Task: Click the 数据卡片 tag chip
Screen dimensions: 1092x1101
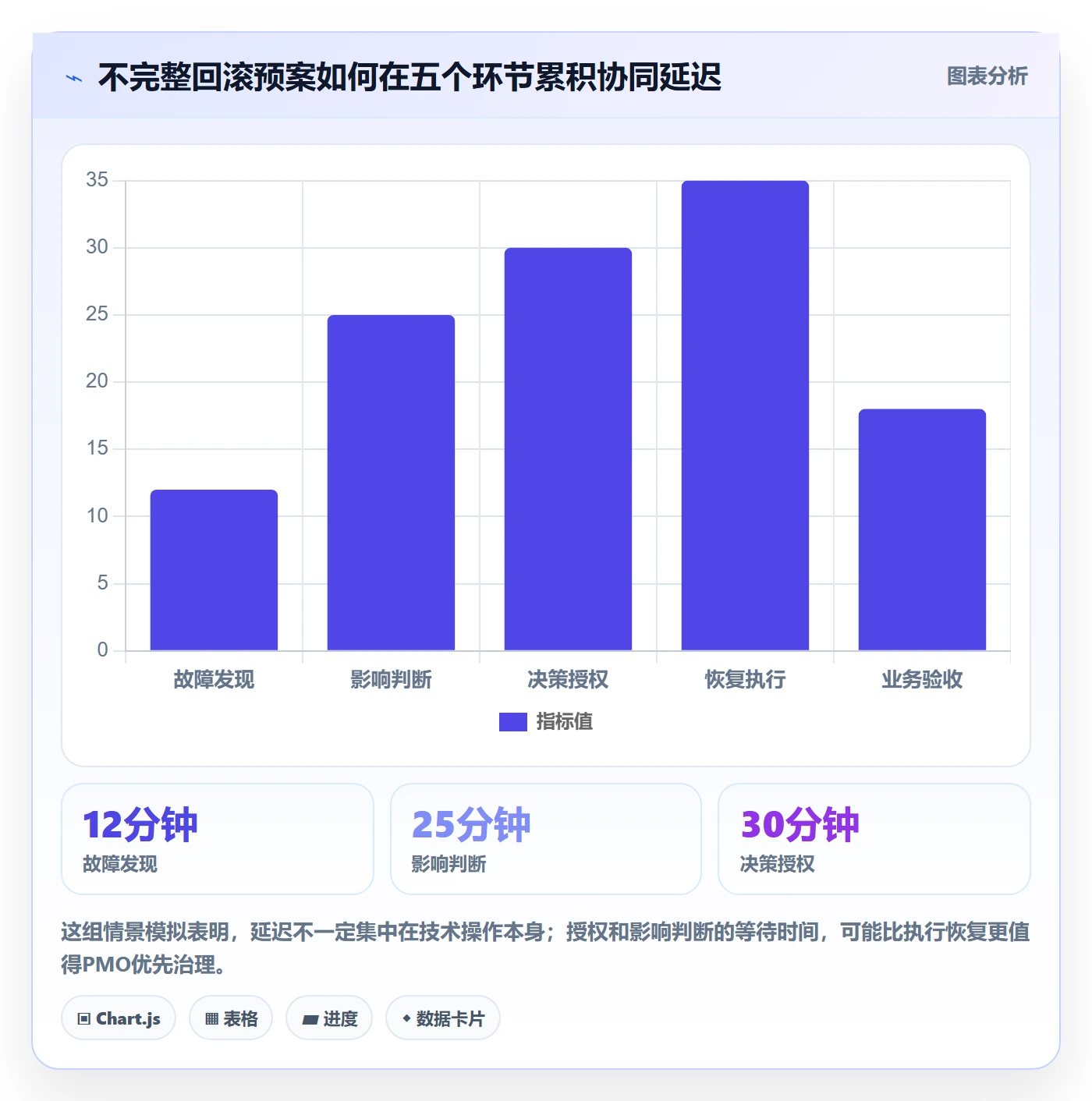Action: (443, 1018)
